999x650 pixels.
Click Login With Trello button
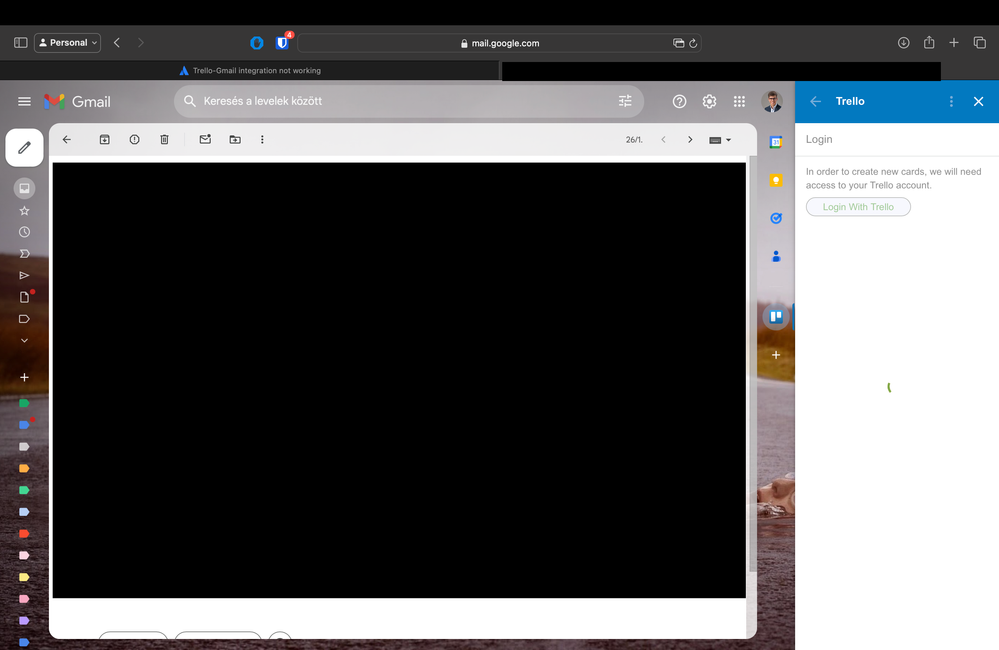click(858, 207)
